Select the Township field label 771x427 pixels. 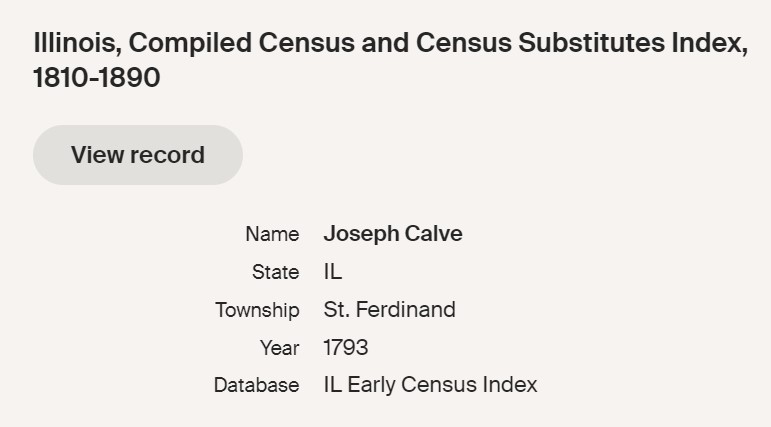pyautogui.click(x=257, y=310)
